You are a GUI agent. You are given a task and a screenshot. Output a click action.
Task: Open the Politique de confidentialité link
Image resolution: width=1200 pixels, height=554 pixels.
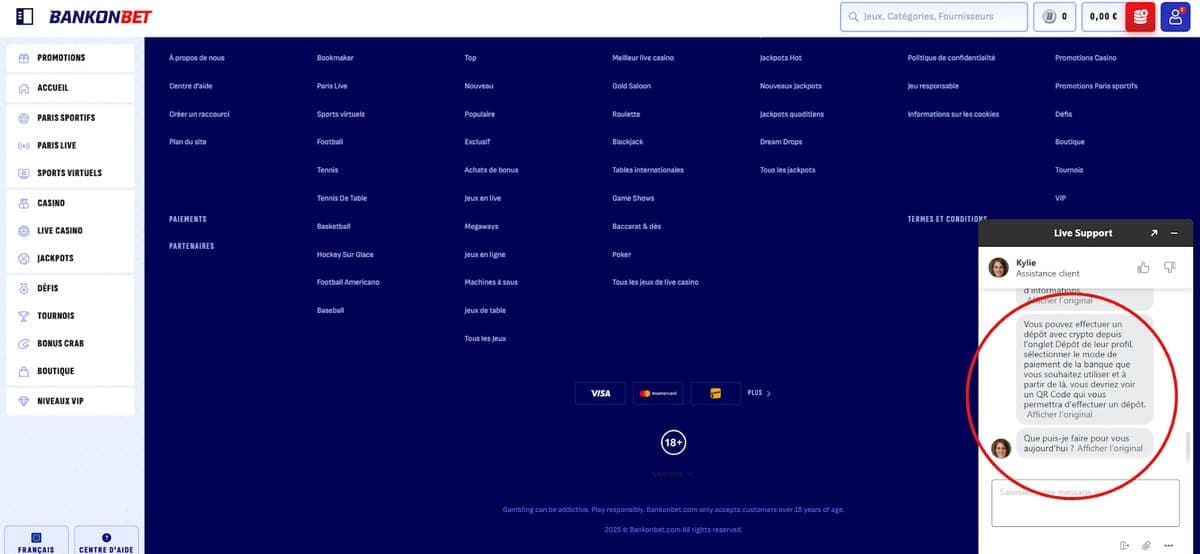[951, 58]
